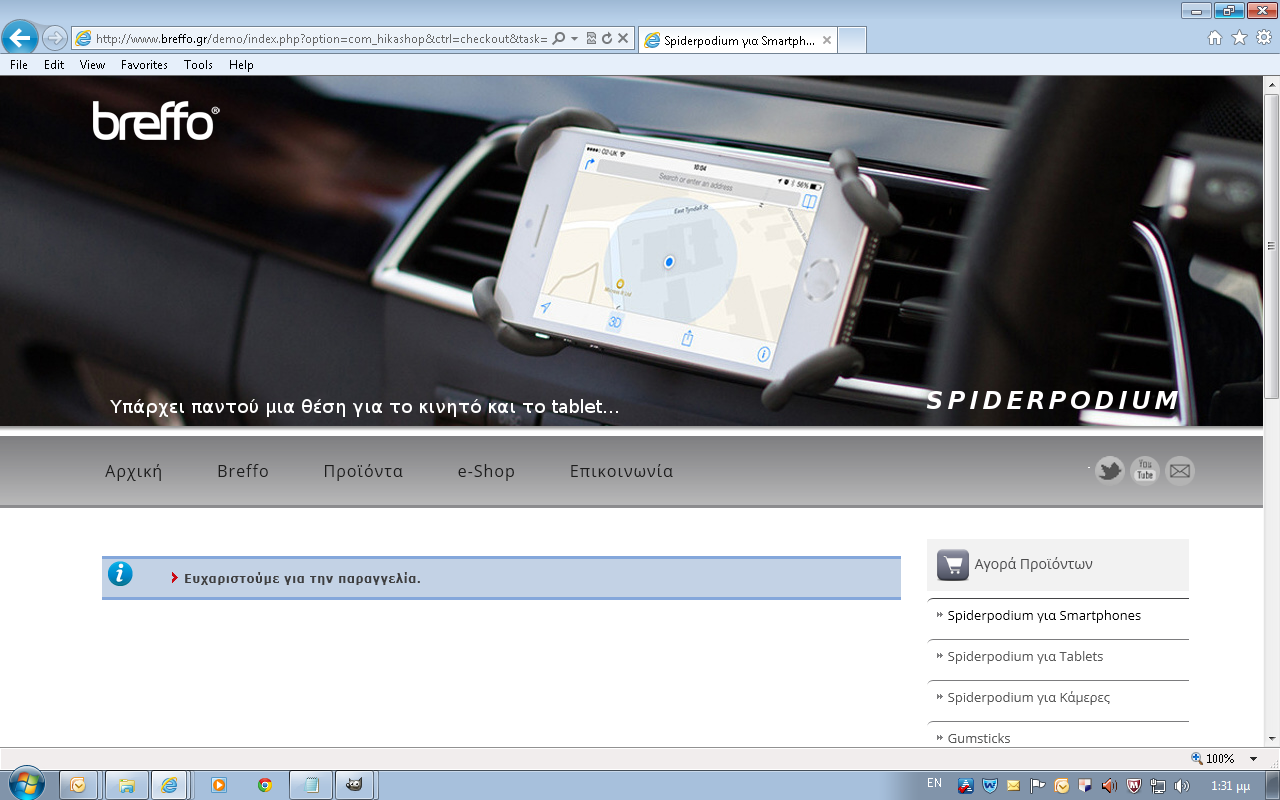Click the Ευχαριστούμε για την παραγγελία message
The width and height of the screenshot is (1280, 800).
tap(302, 578)
